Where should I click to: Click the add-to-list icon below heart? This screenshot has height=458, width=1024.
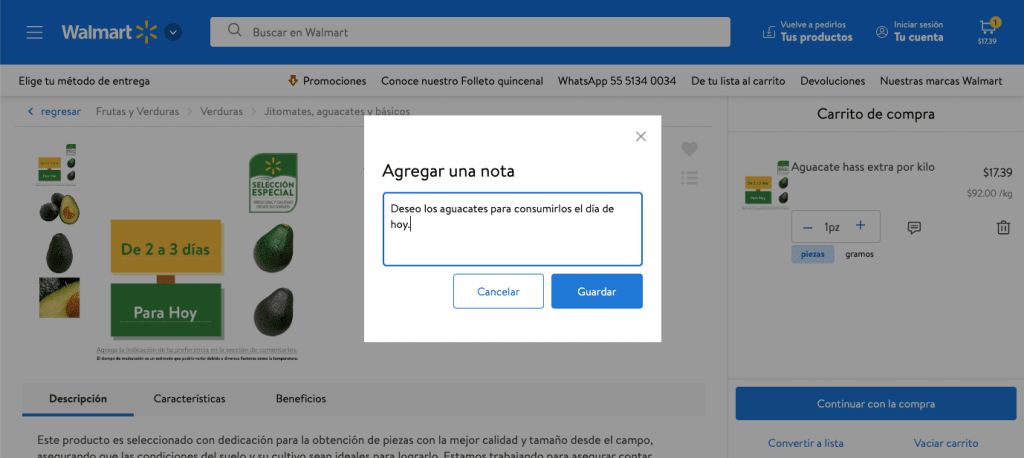[x=690, y=177]
